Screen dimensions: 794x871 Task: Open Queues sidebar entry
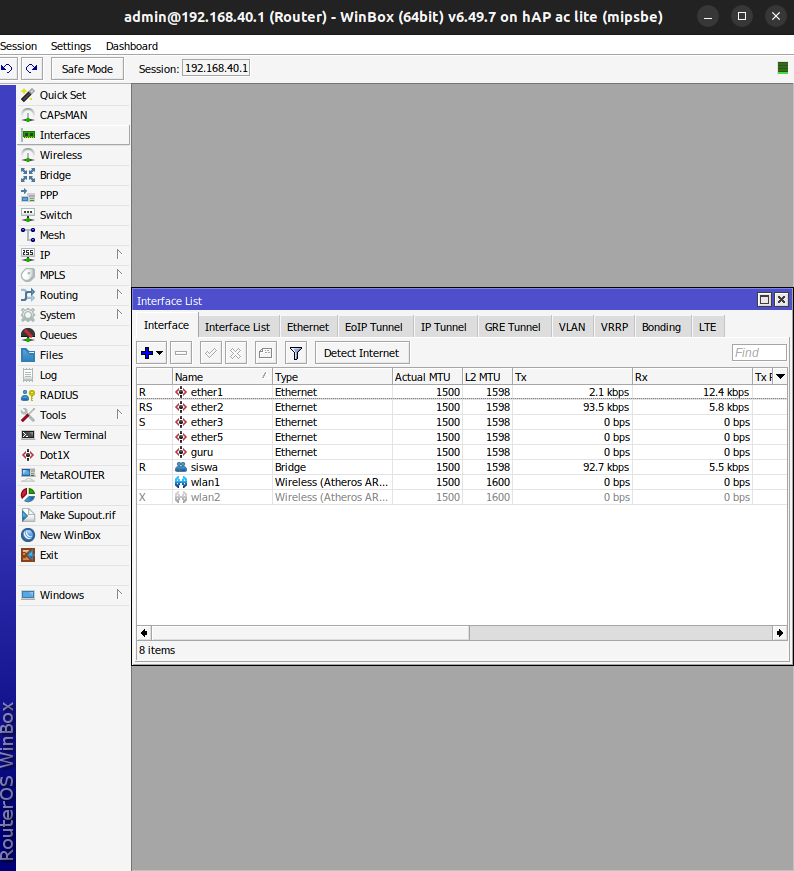point(73,335)
